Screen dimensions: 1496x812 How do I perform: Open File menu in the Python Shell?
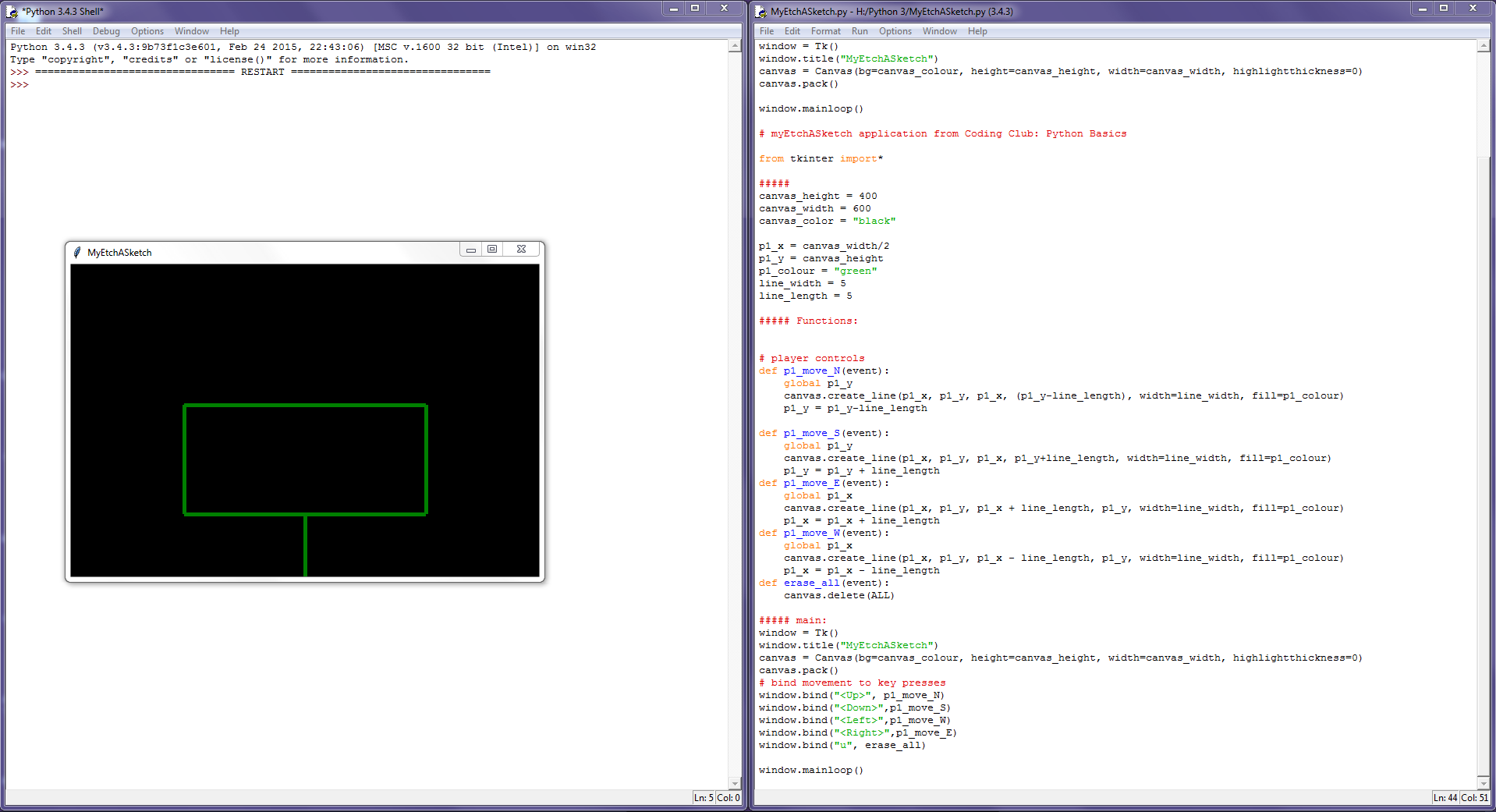click(x=18, y=31)
